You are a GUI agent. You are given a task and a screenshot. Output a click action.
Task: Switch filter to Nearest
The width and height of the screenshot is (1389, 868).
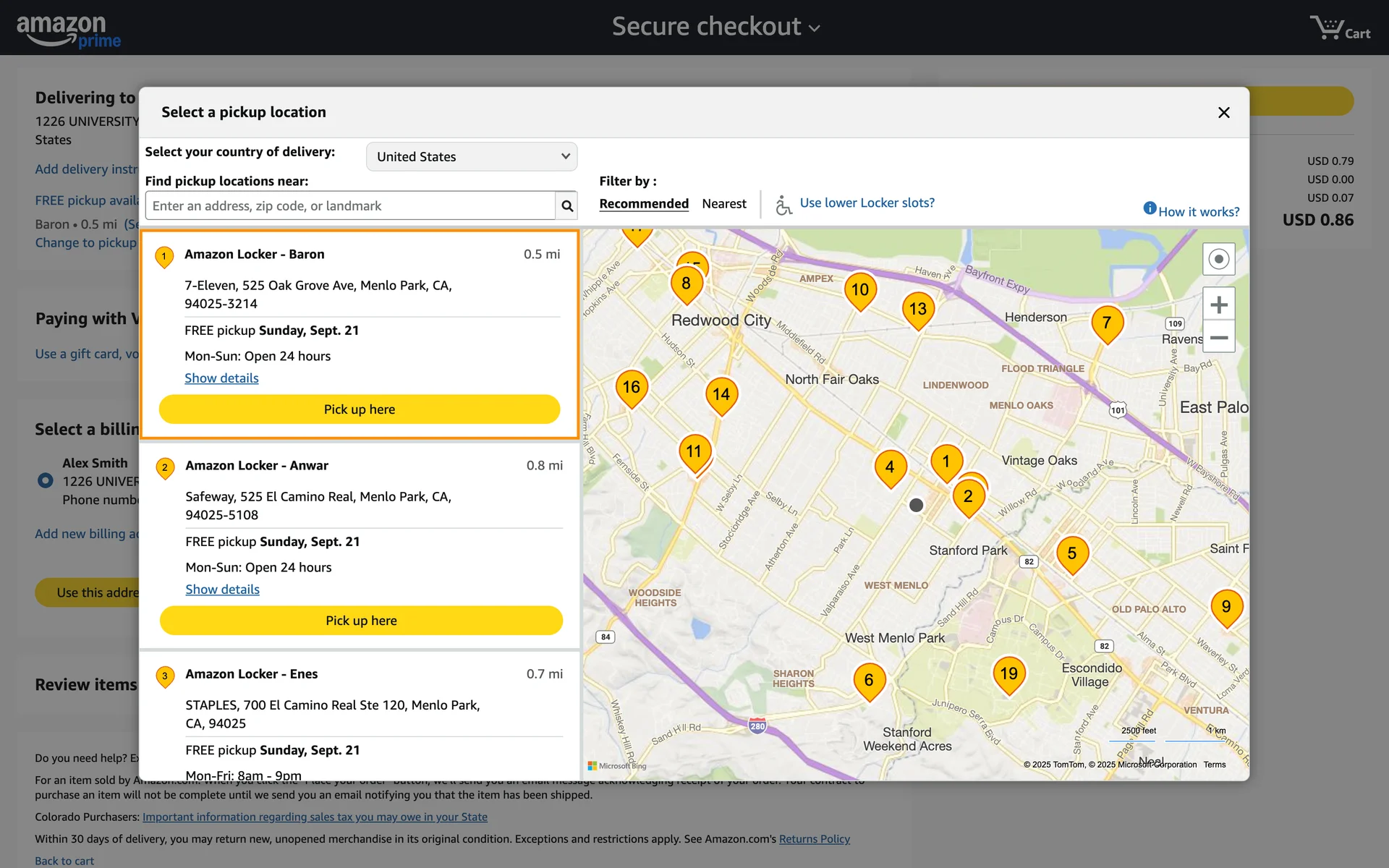[723, 204]
